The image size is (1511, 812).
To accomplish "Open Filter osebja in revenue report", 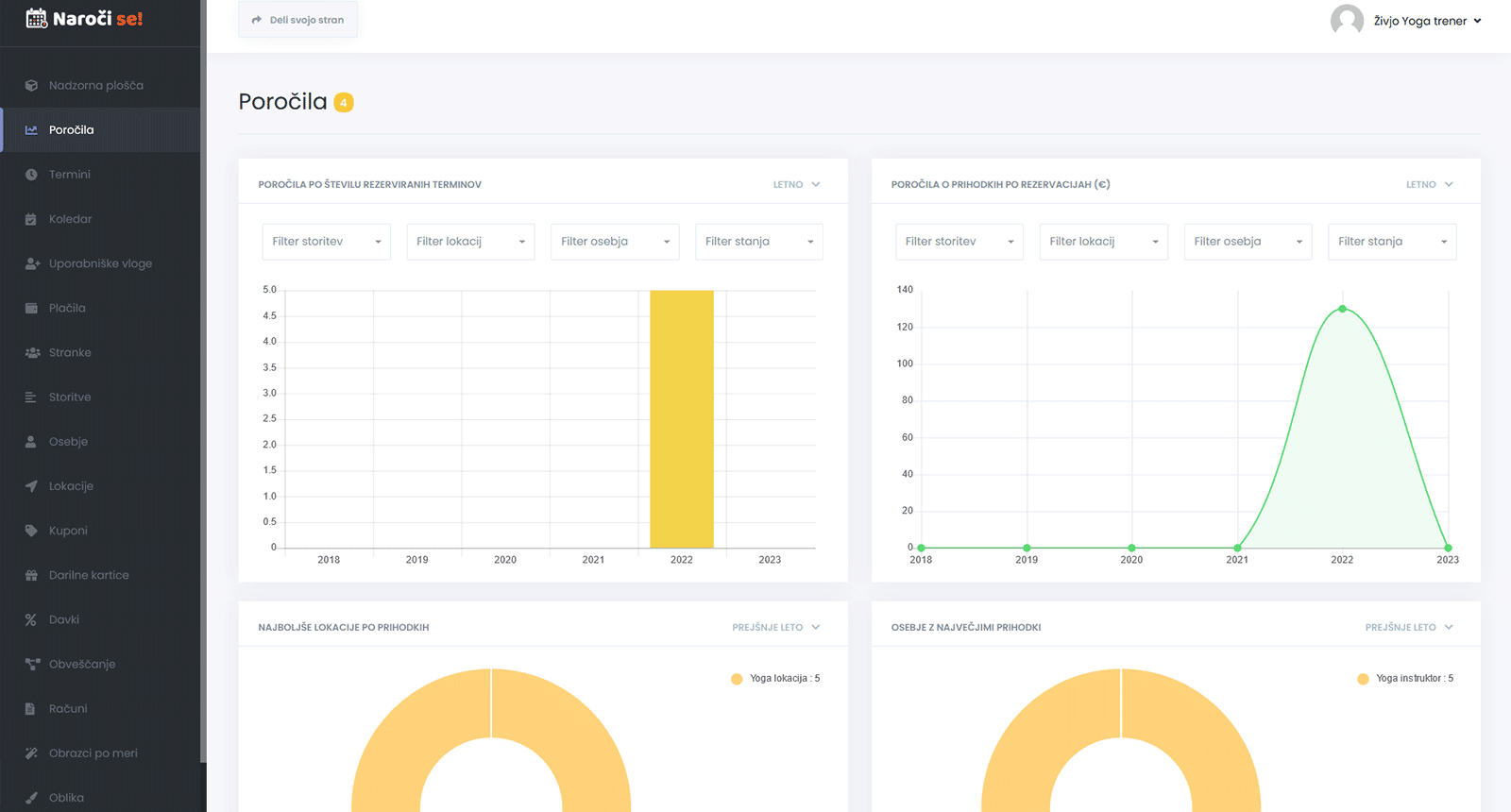I will click(1248, 242).
